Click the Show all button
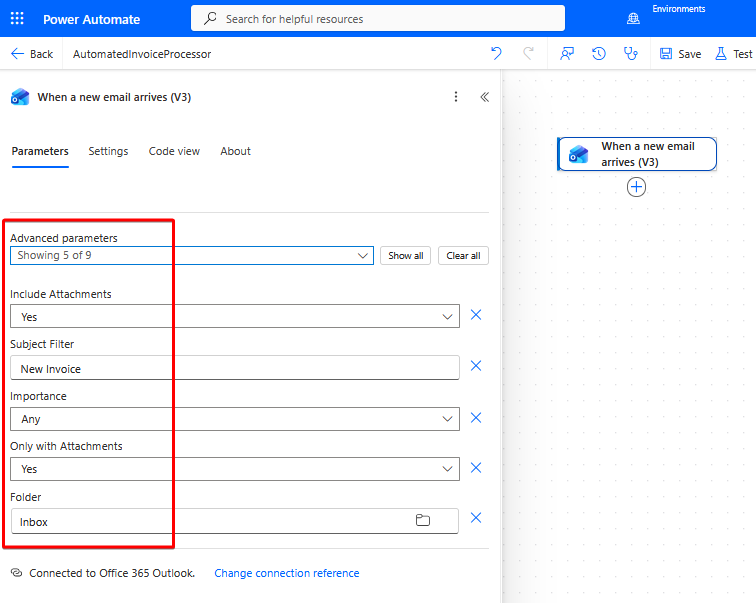 pos(405,255)
